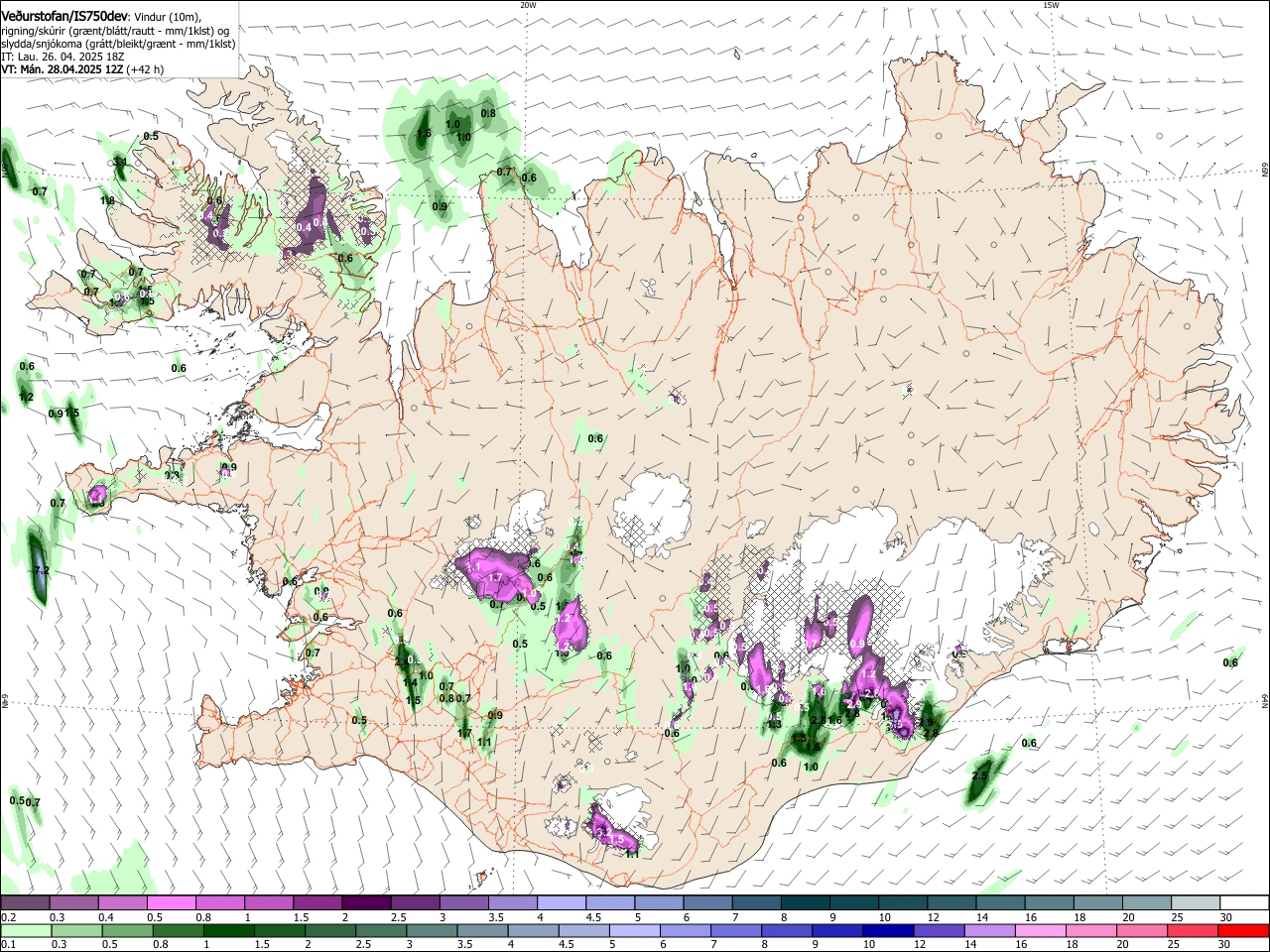Select the dark teal 8 snow-scale swatch
The image size is (1270, 952).
pyautogui.click(x=806, y=903)
